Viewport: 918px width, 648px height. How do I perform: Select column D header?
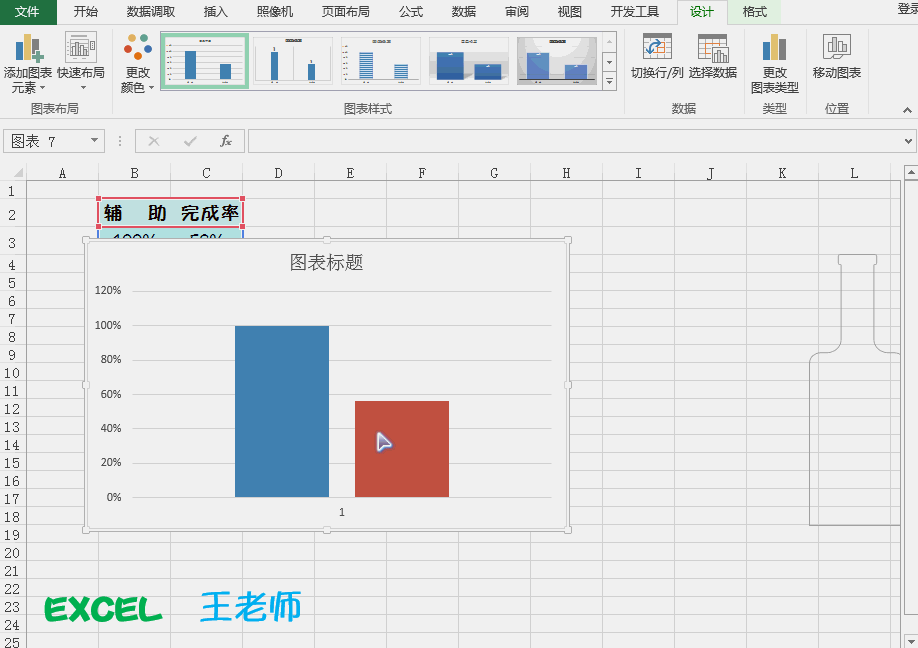[278, 173]
